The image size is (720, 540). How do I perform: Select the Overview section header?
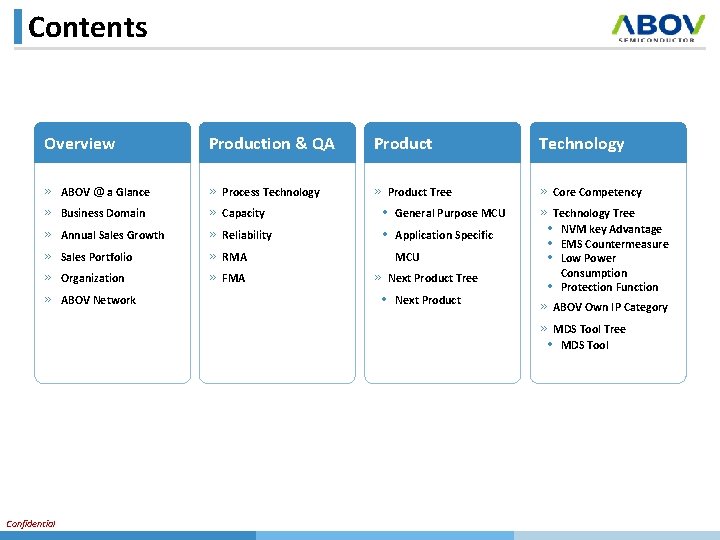(112, 143)
